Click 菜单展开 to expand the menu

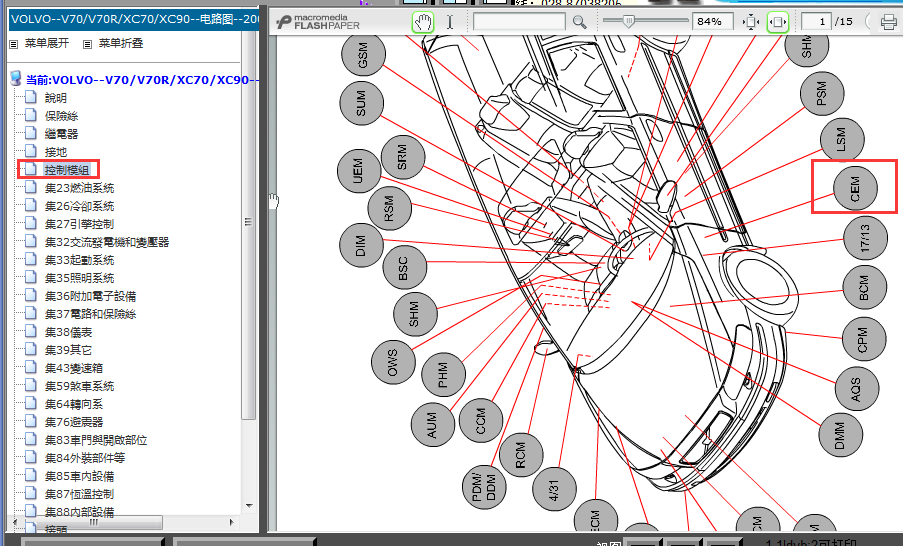[47, 43]
